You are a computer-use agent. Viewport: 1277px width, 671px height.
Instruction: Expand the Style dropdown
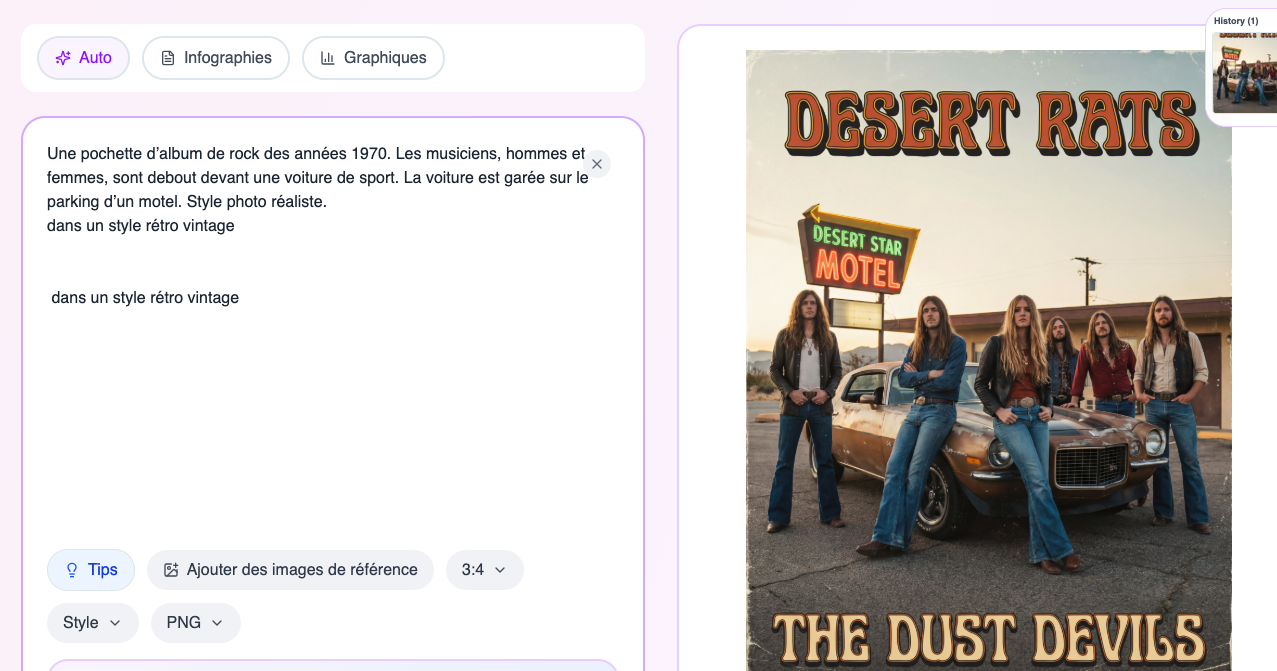[x=92, y=623]
